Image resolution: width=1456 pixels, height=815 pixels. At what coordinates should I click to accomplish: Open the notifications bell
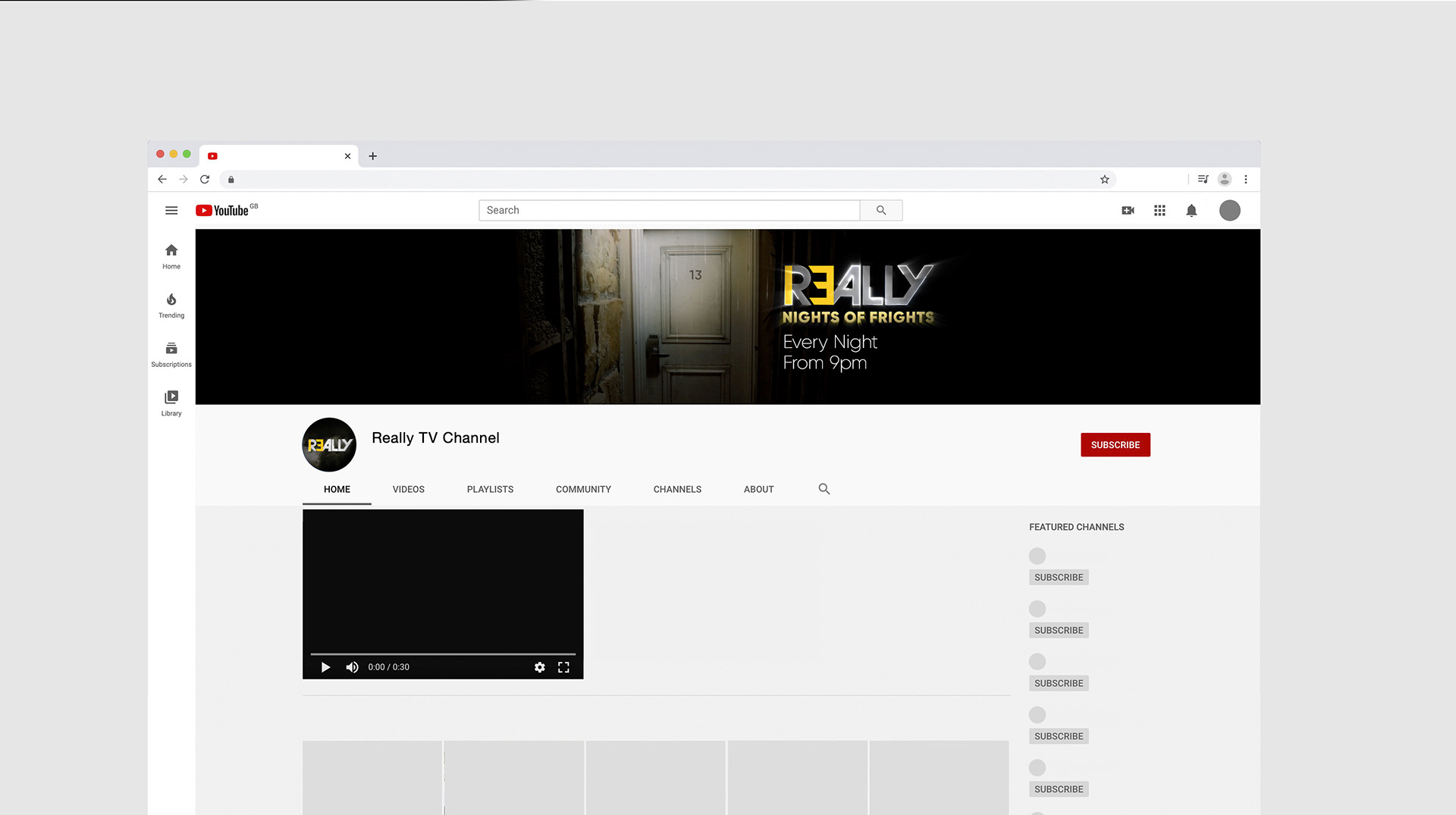1191,211
